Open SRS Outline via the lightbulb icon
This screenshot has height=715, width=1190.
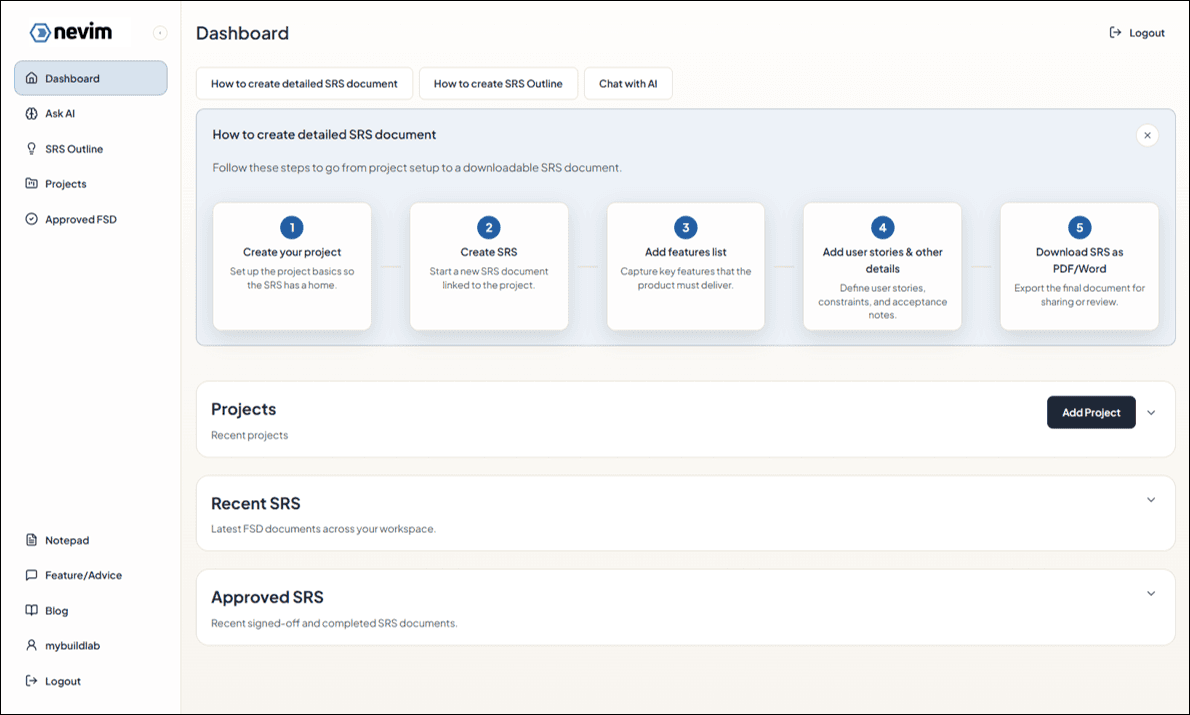[31, 148]
